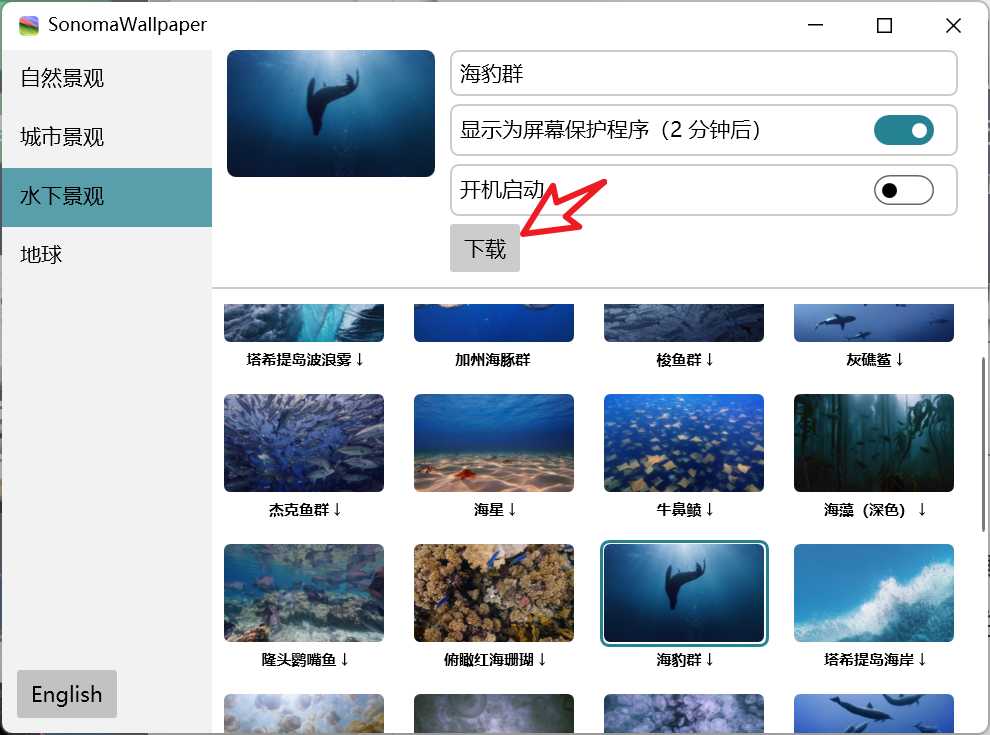Click the 海藻（深色）label text

click(875, 510)
